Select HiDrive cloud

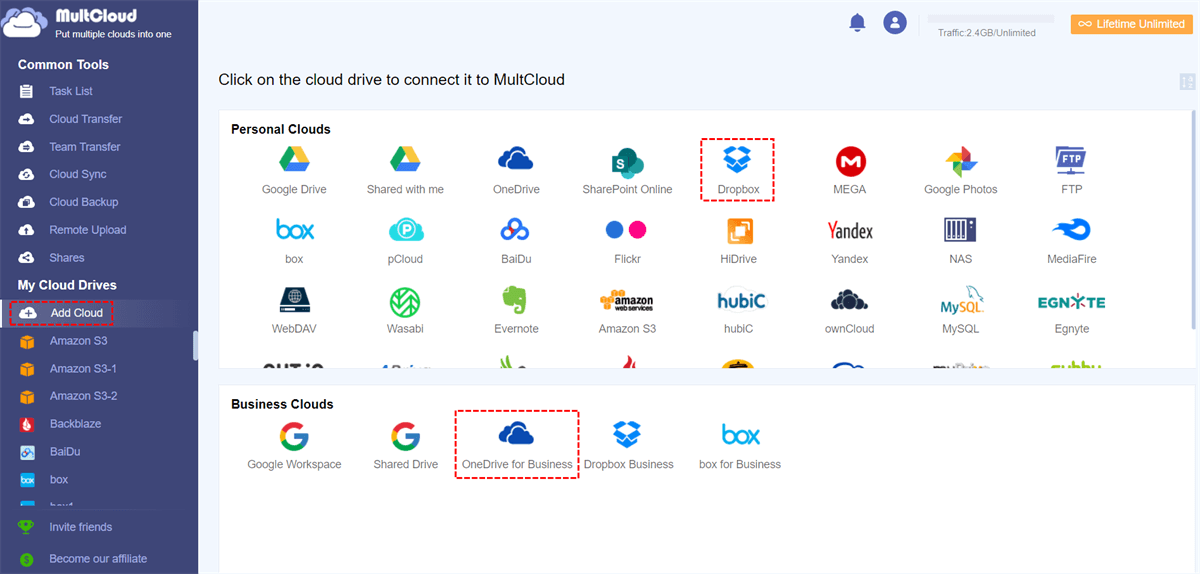click(738, 241)
